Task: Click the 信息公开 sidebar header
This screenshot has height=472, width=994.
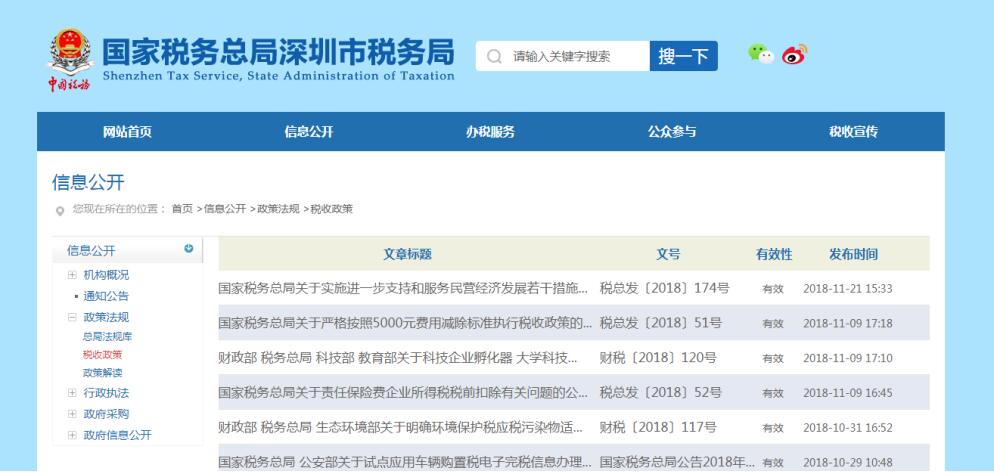Action: 91,250
